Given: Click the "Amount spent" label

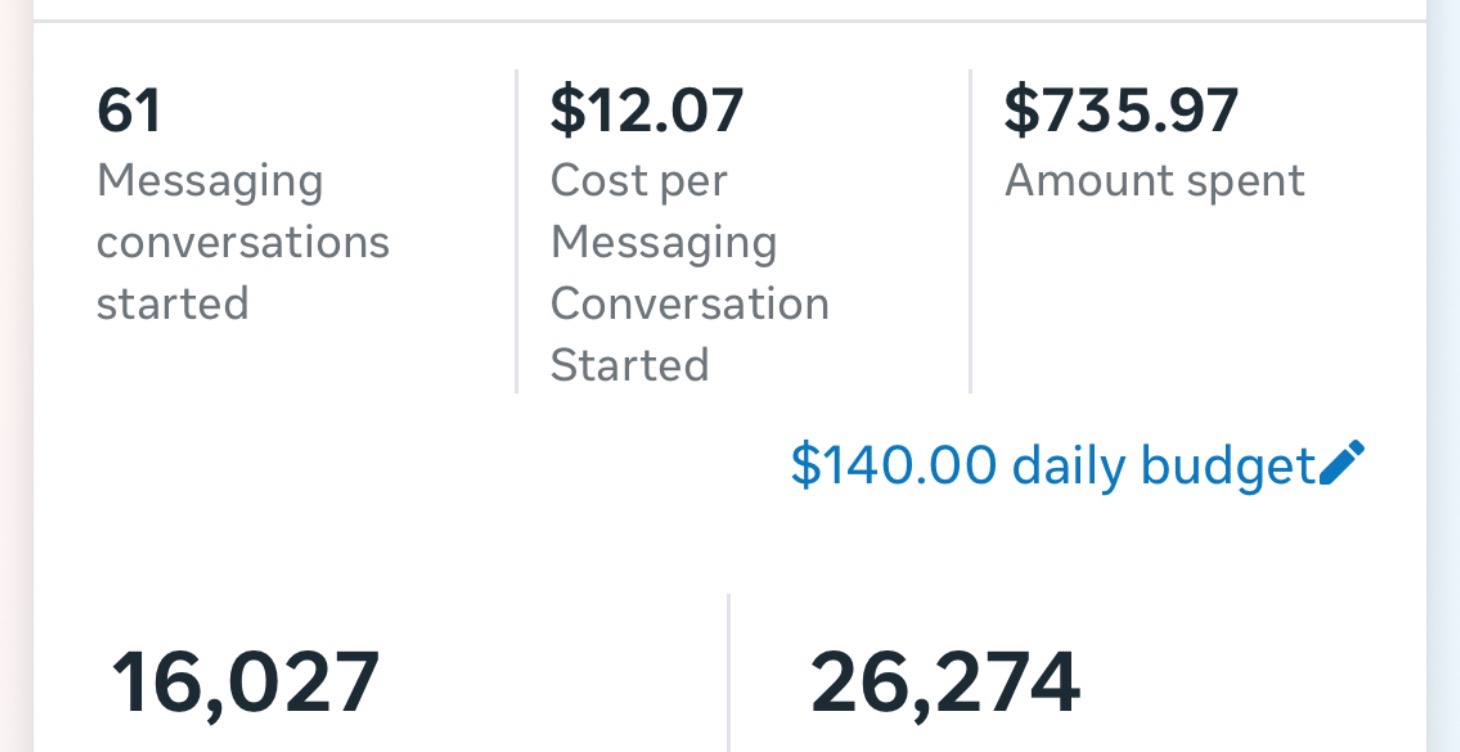Looking at the screenshot, I should 1154,181.
